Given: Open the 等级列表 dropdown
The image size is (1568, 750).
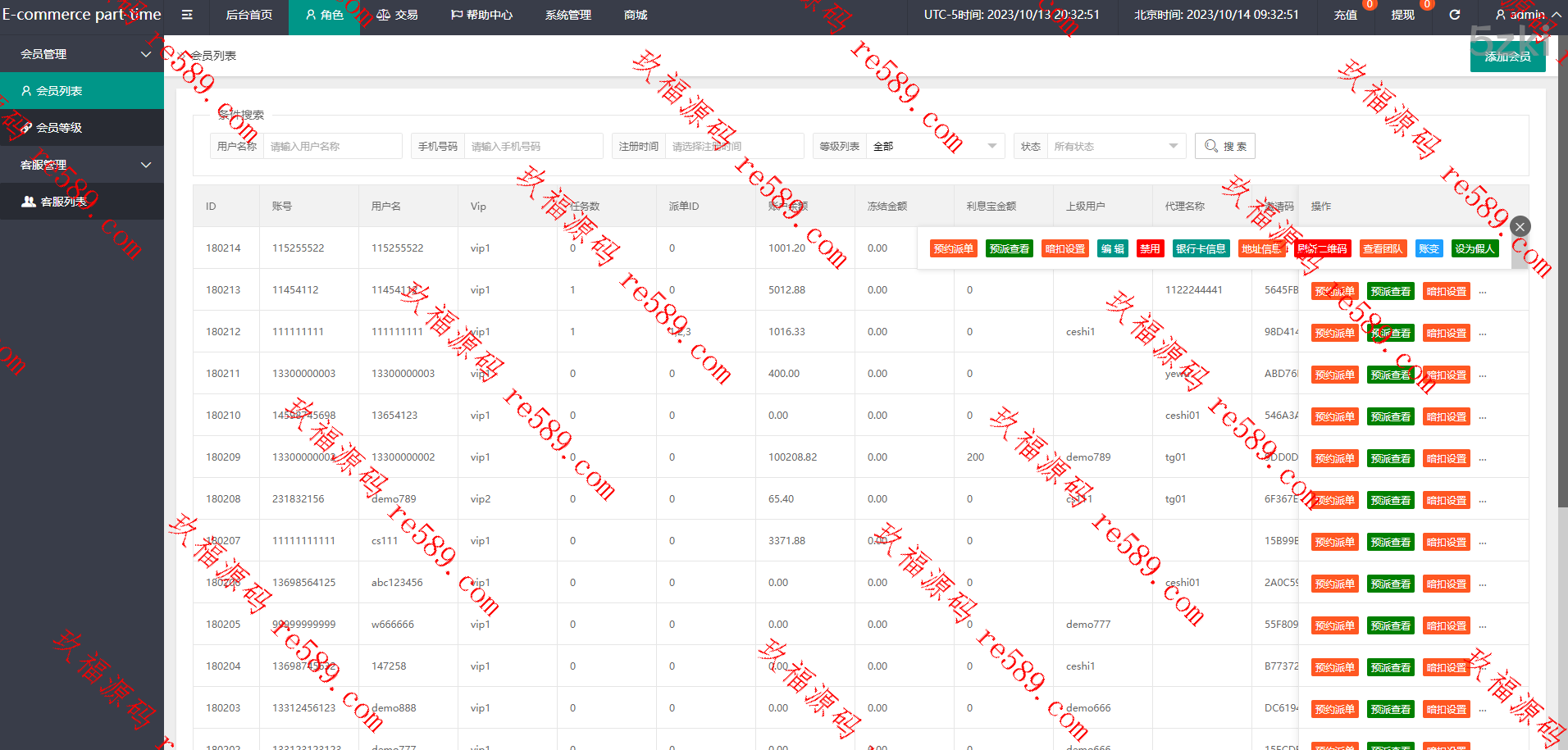Looking at the screenshot, I should 935,146.
